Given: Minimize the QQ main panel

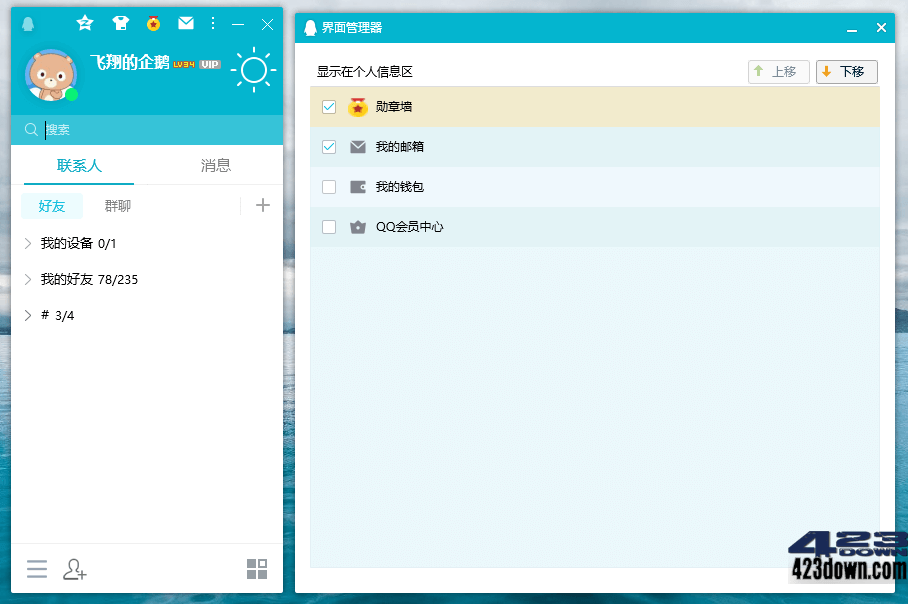Looking at the screenshot, I should 237,24.
